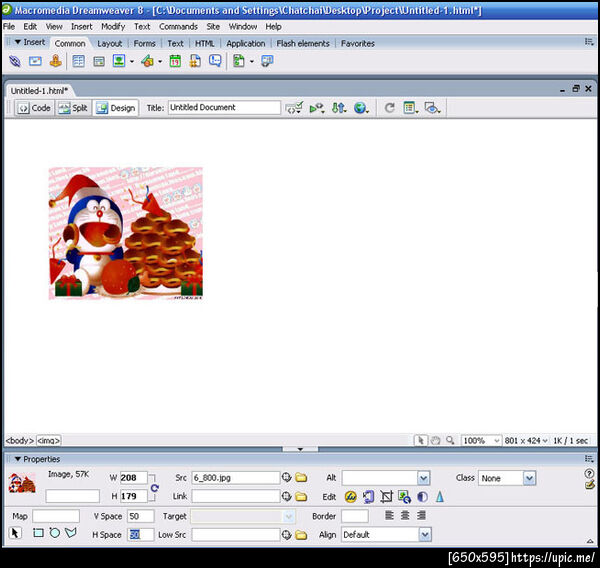Reset image size icon

155,488
